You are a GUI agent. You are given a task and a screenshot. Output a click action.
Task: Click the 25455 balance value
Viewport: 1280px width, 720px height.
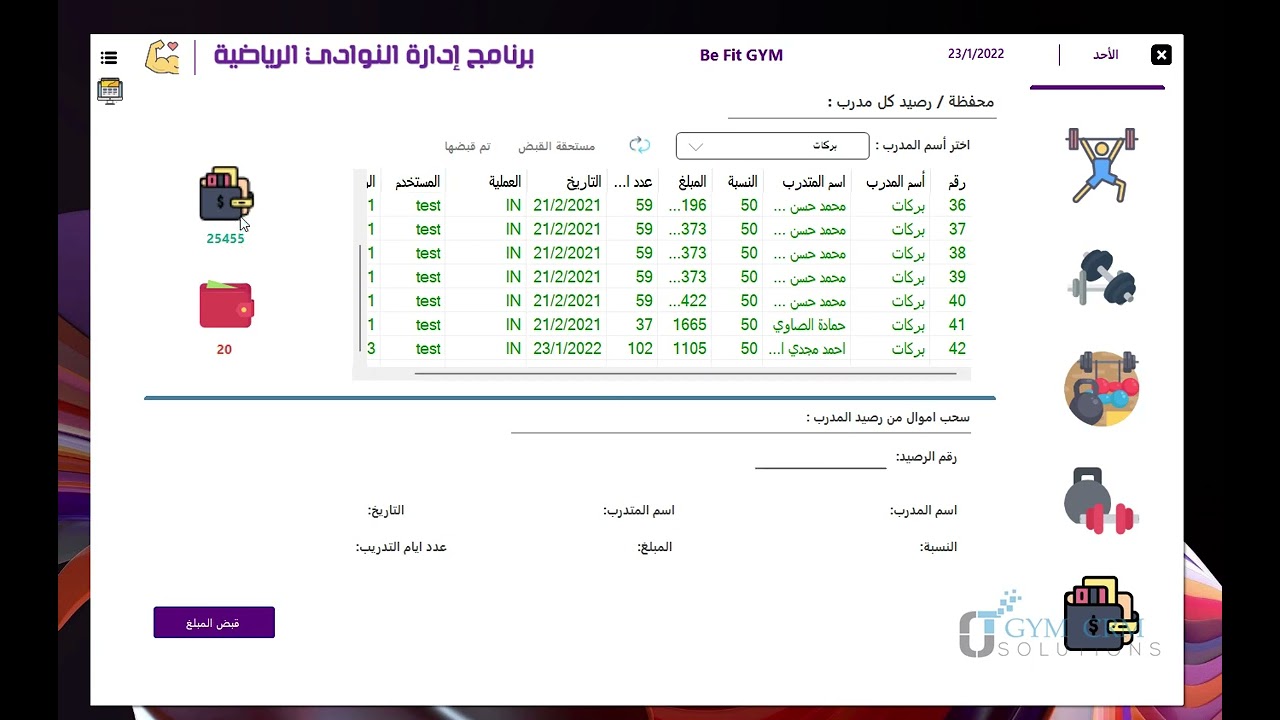pos(225,239)
